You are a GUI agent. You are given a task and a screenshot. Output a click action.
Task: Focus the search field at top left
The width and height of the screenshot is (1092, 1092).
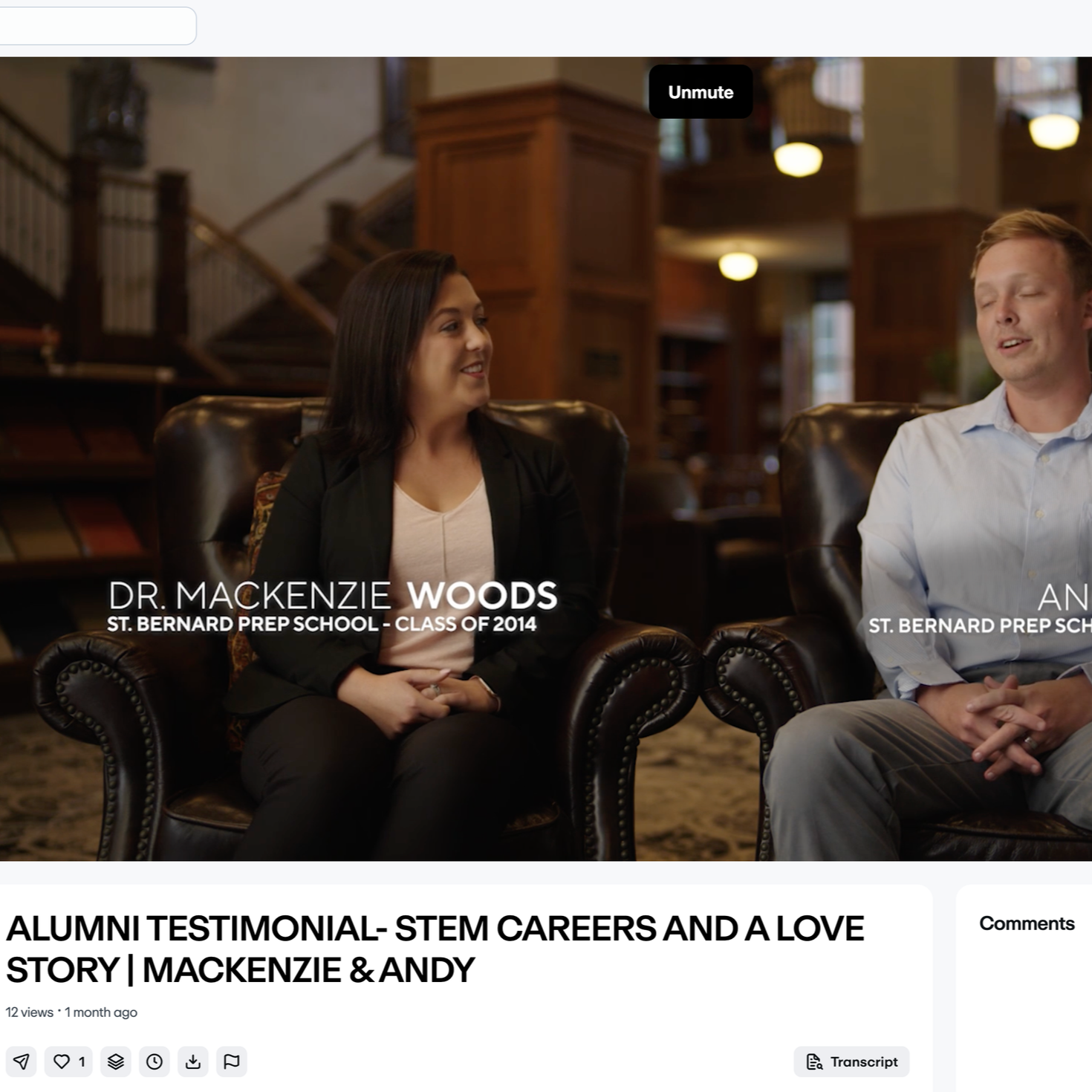(x=97, y=26)
